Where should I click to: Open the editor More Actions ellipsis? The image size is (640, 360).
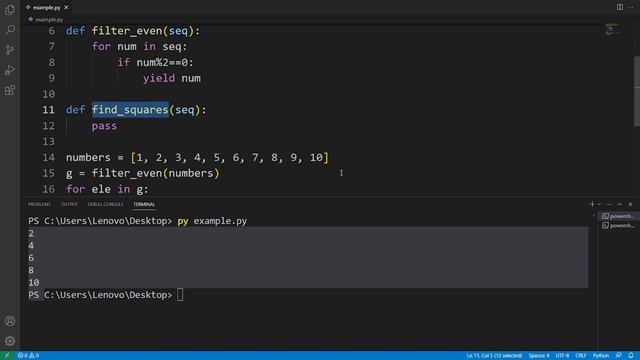click(631, 7)
